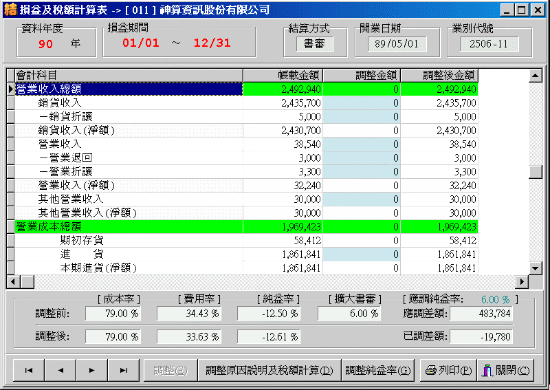
Task: Maximize the window
Action: (x=521, y=10)
